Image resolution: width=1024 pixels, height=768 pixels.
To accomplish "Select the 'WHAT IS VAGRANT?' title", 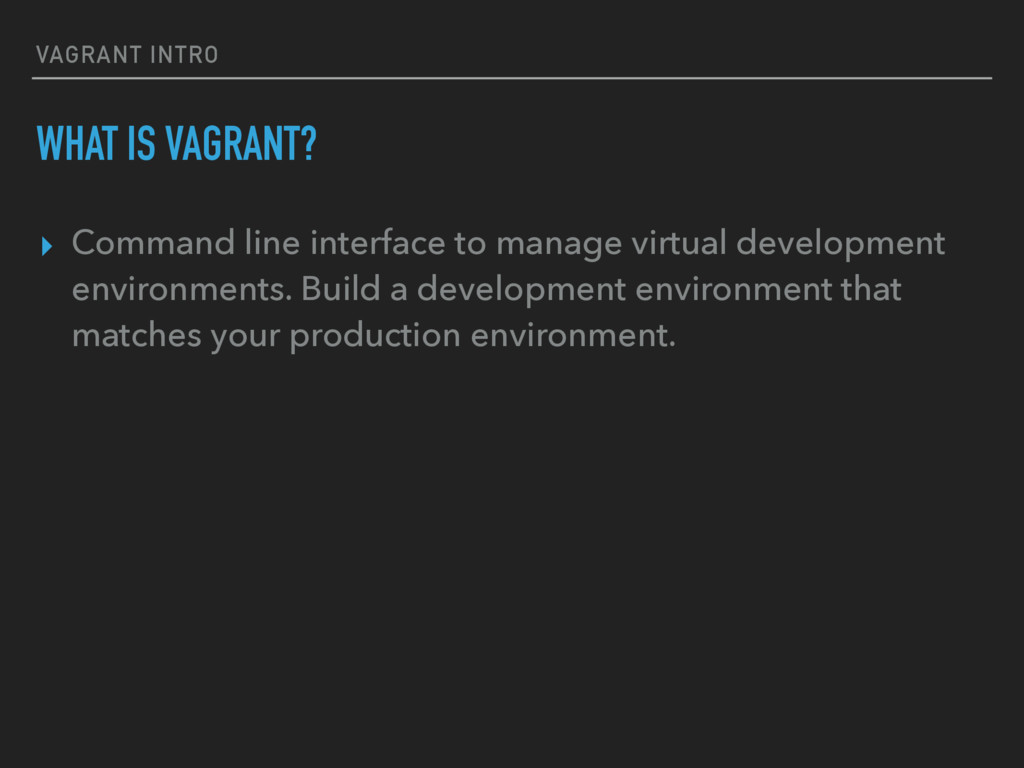I will 176,144.
